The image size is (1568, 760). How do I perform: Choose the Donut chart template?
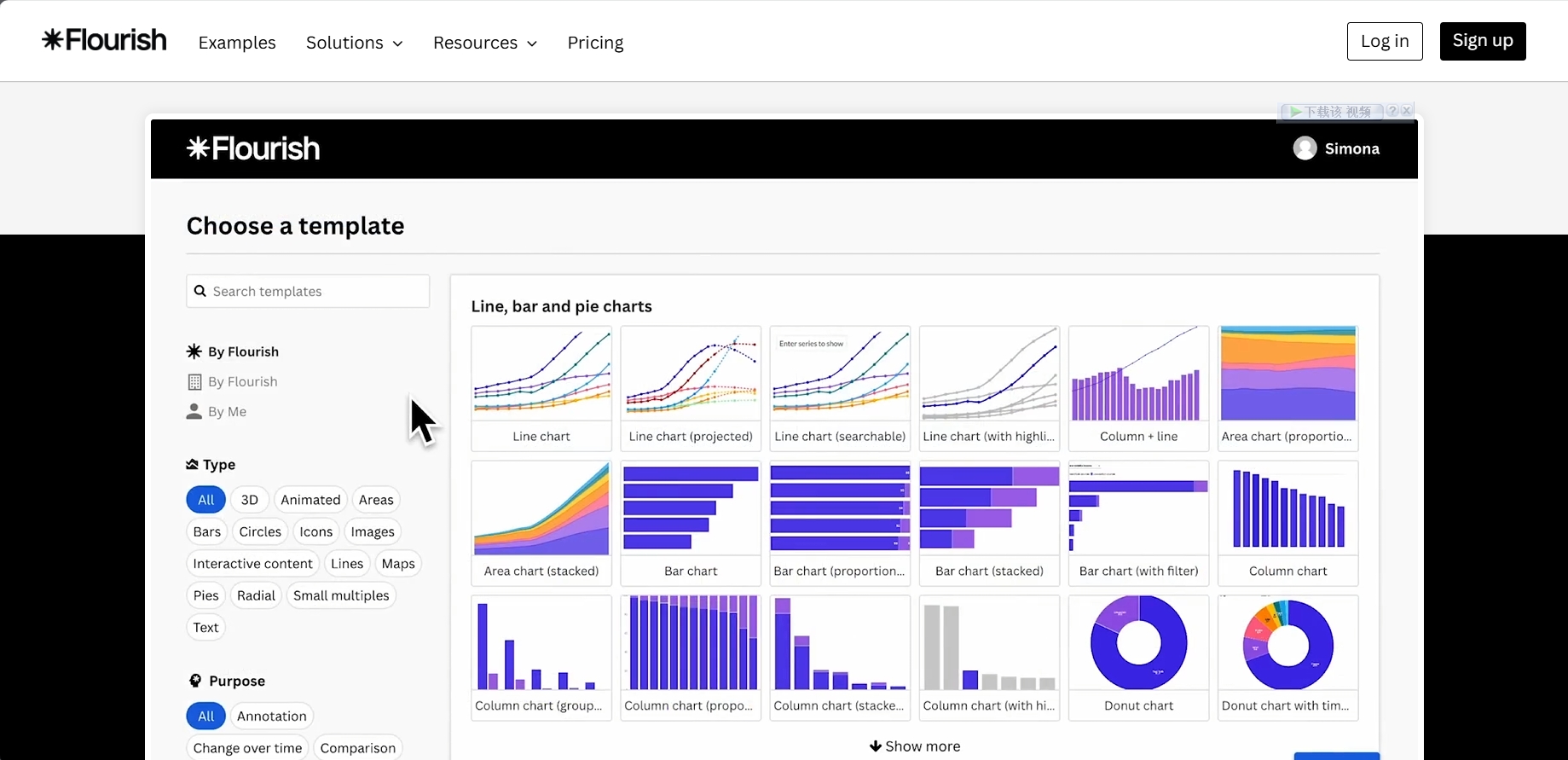1139,658
